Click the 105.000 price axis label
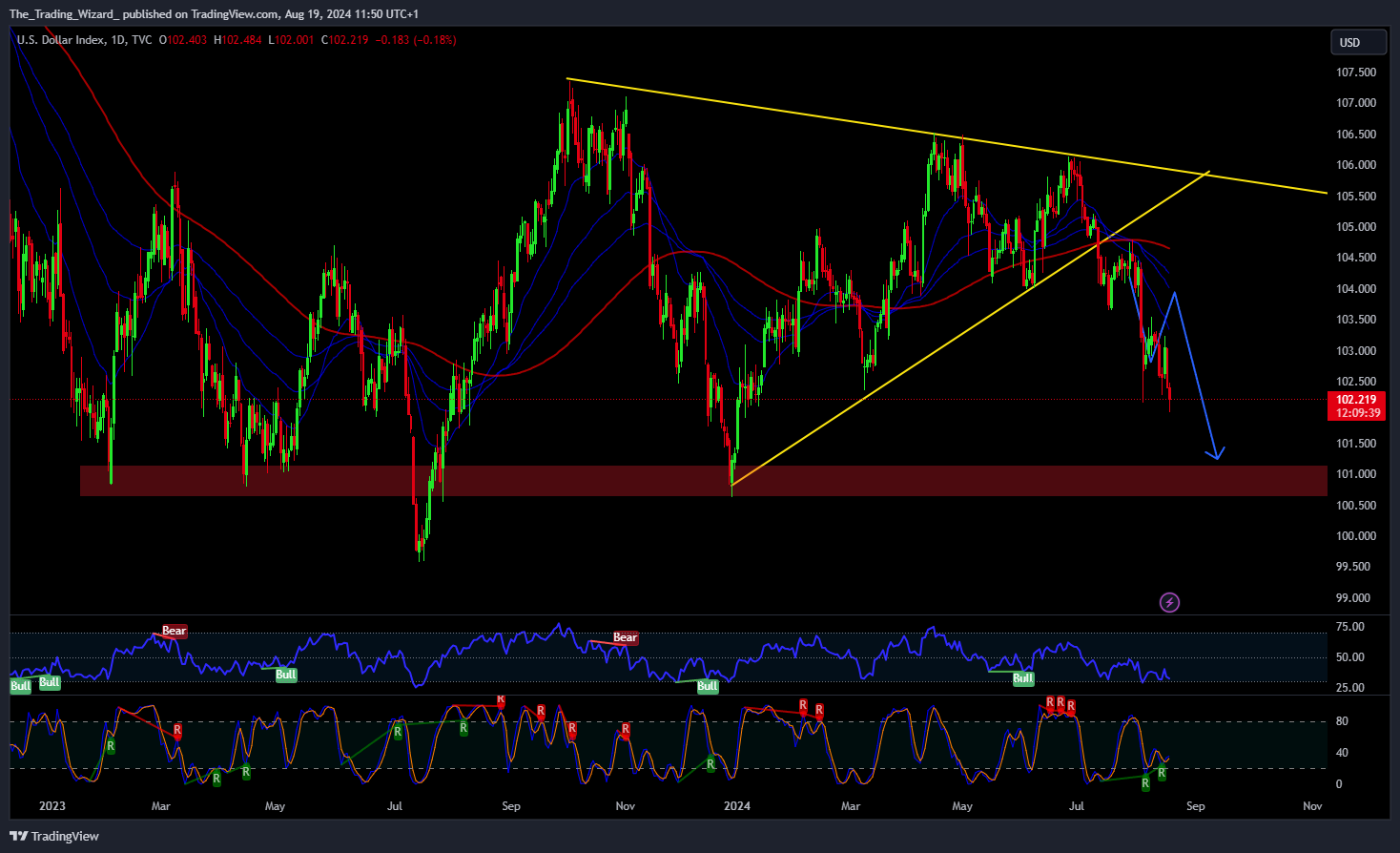1400x853 pixels. [x=1355, y=227]
